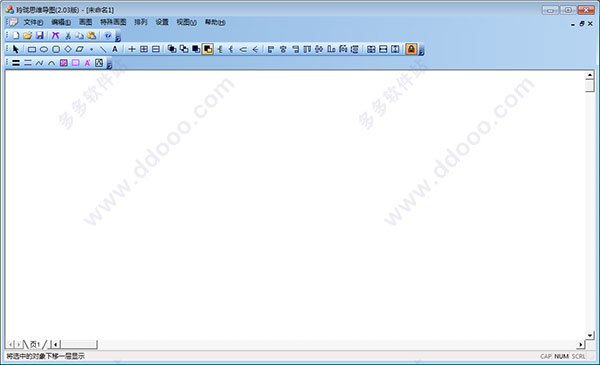
Task: Align objects left with the align-left icon
Action: (x=271, y=49)
